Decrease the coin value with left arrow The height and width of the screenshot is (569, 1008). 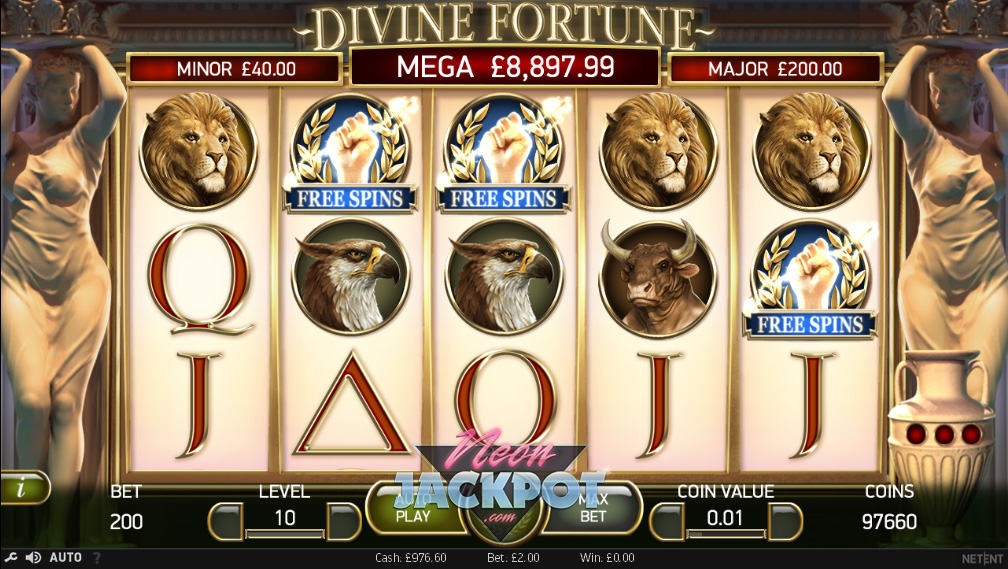click(667, 521)
